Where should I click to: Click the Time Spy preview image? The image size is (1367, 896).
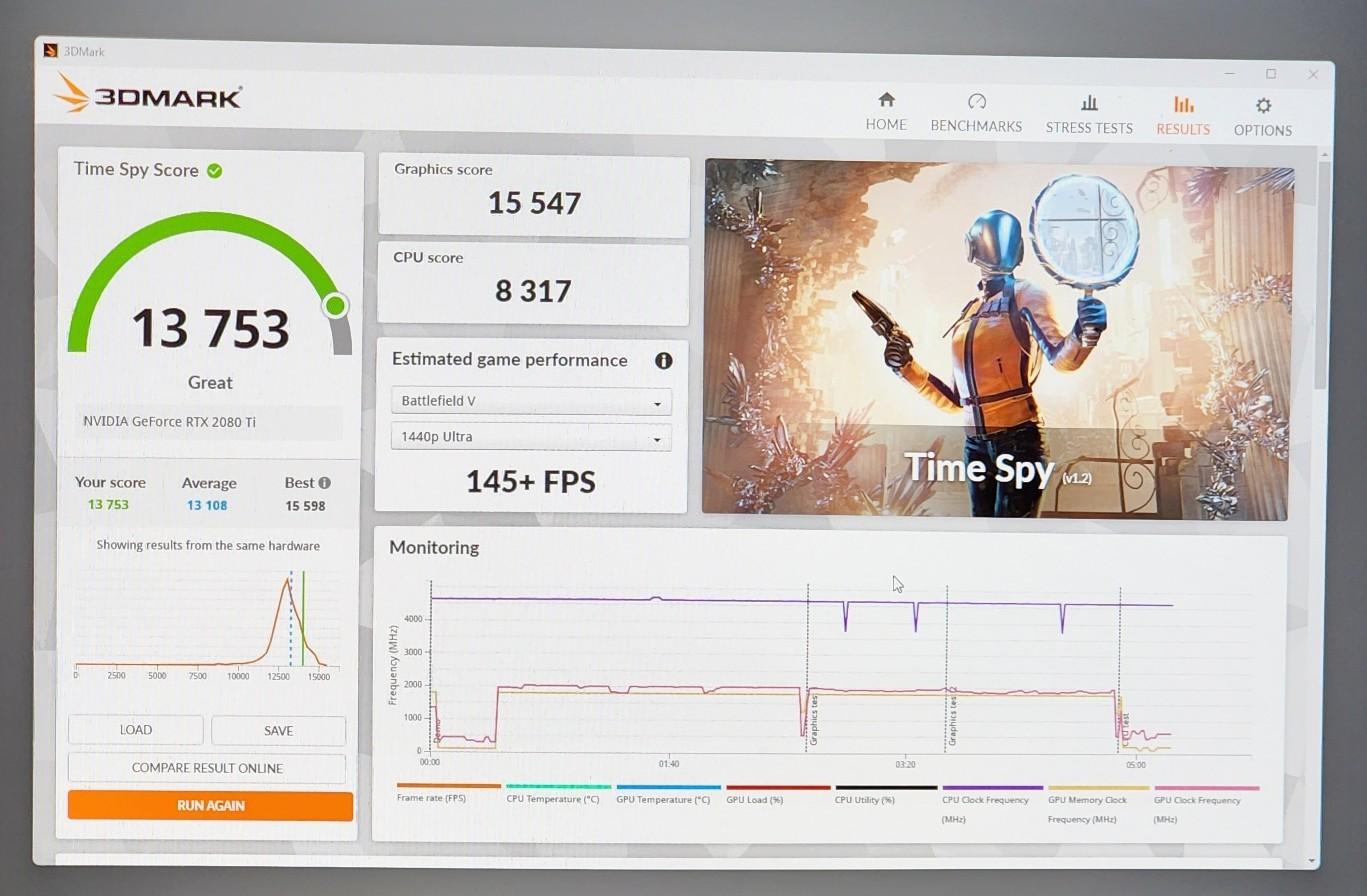[x=997, y=338]
